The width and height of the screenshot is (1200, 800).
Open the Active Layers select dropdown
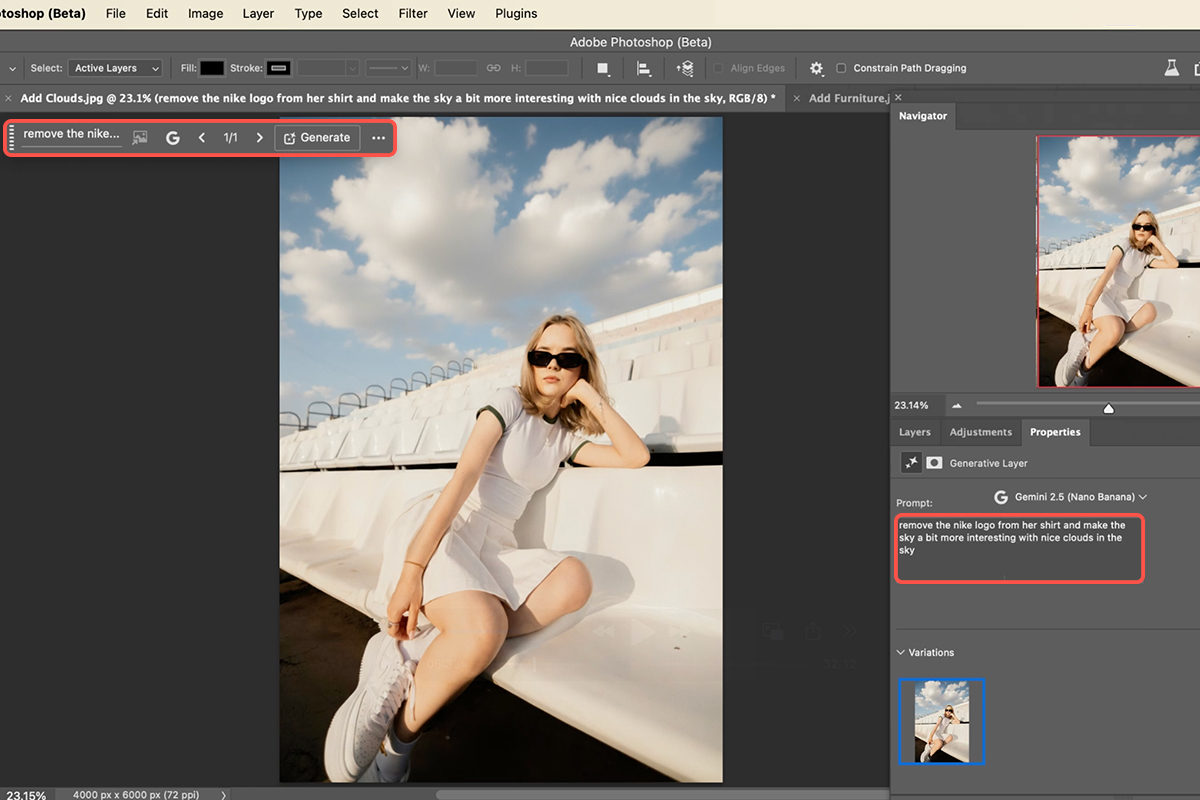[x=115, y=68]
